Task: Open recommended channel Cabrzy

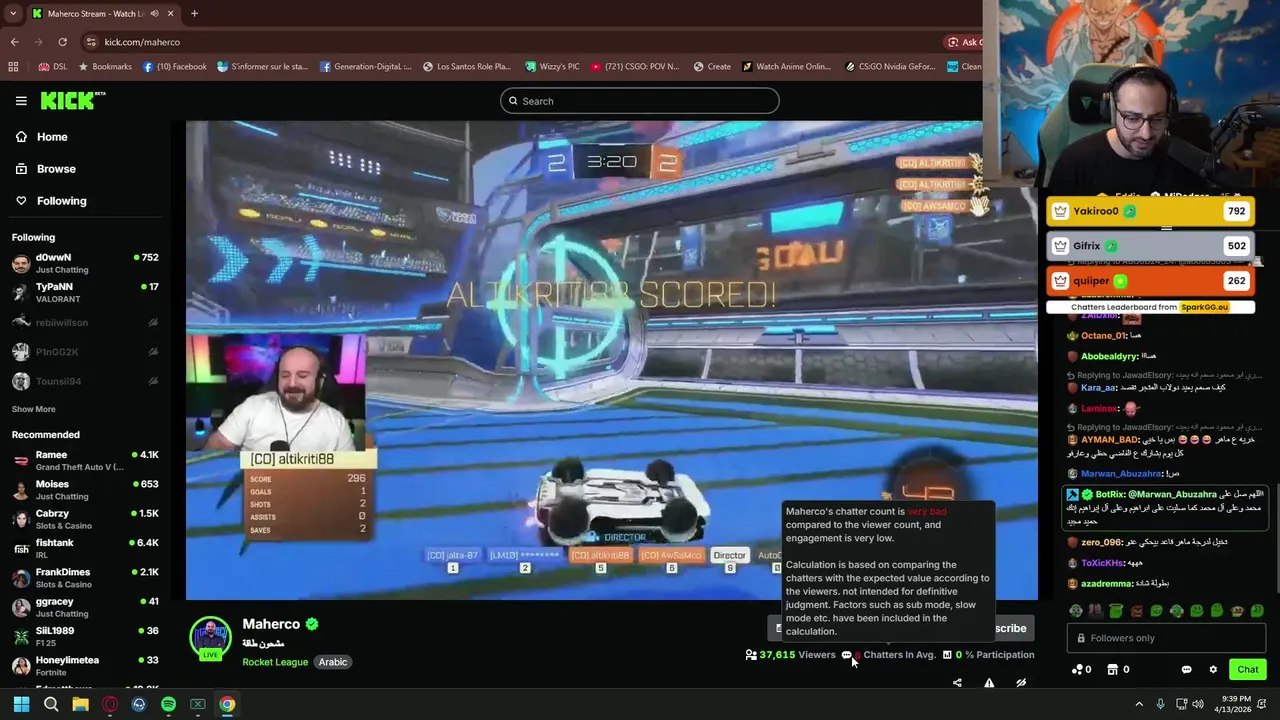Action: coord(85,519)
